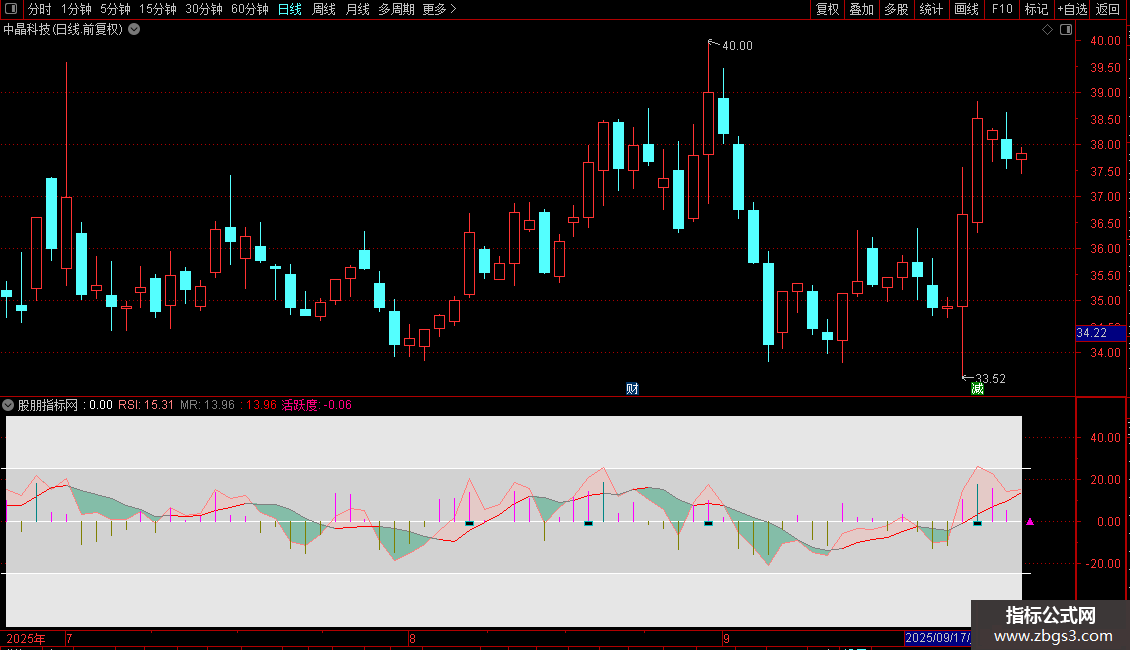The image size is (1130, 650).
Task: Select the 5分钟 period
Action: tap(115, 9)
